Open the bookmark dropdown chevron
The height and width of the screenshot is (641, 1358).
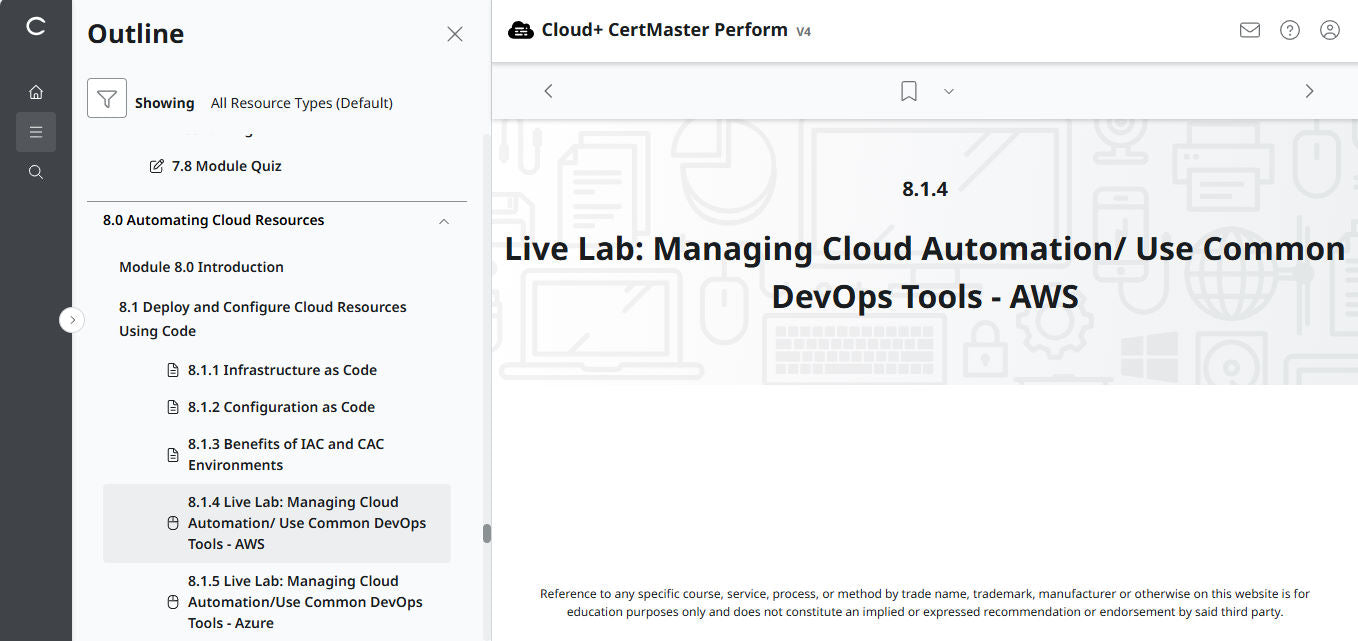coord(948,91)
